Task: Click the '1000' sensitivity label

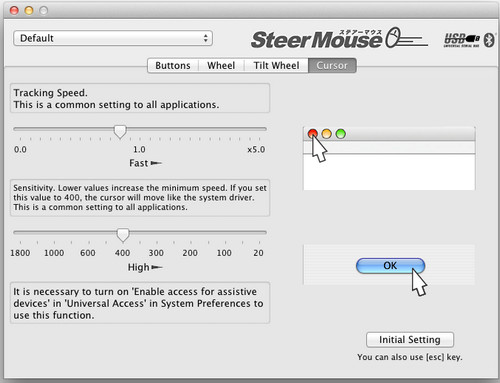Action: (54, 253)
